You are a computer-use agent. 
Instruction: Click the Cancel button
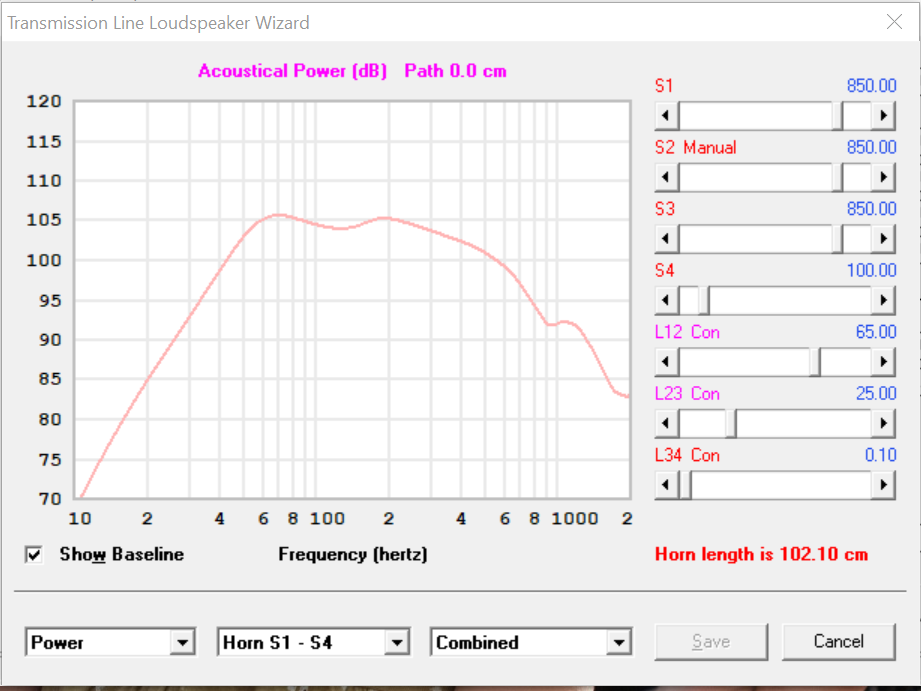coord(839,642)
